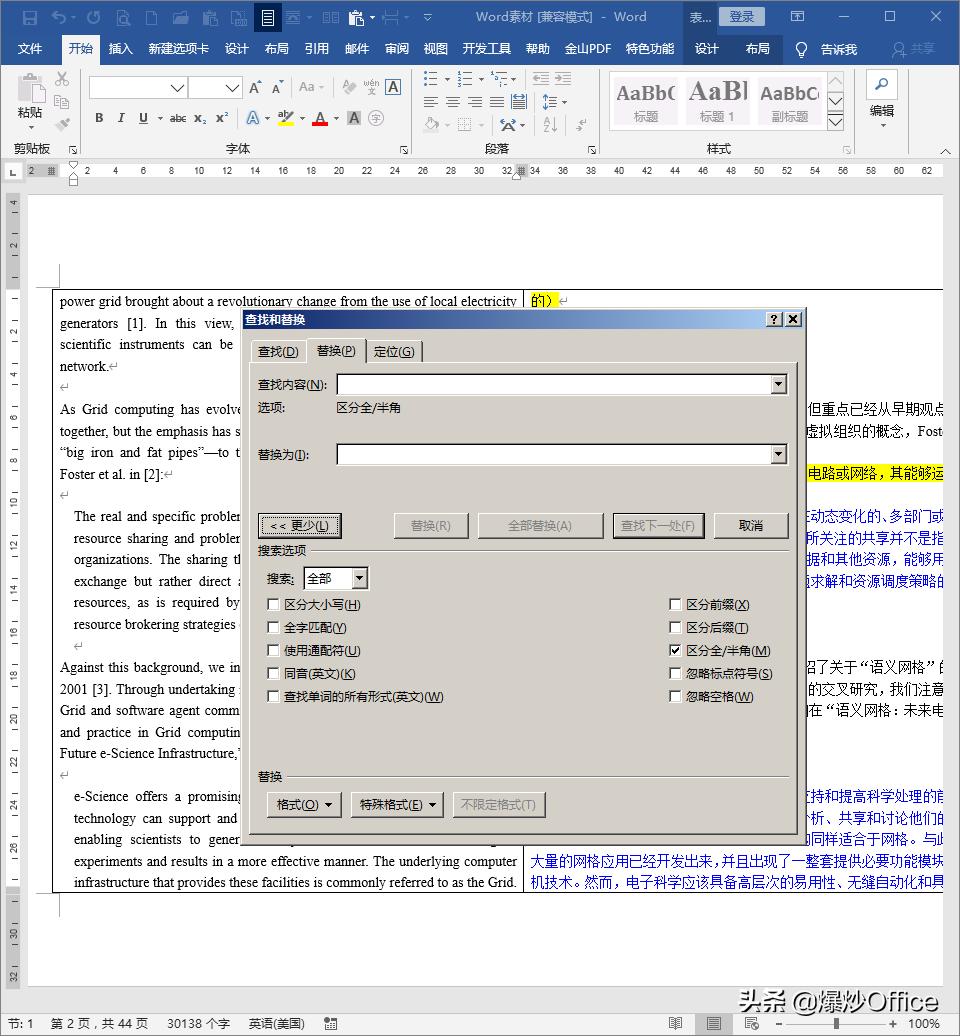This screenshot has height=1036, width=960.
Task: Click the 更少 button to collapse options
Action: (x=300, y=525)
